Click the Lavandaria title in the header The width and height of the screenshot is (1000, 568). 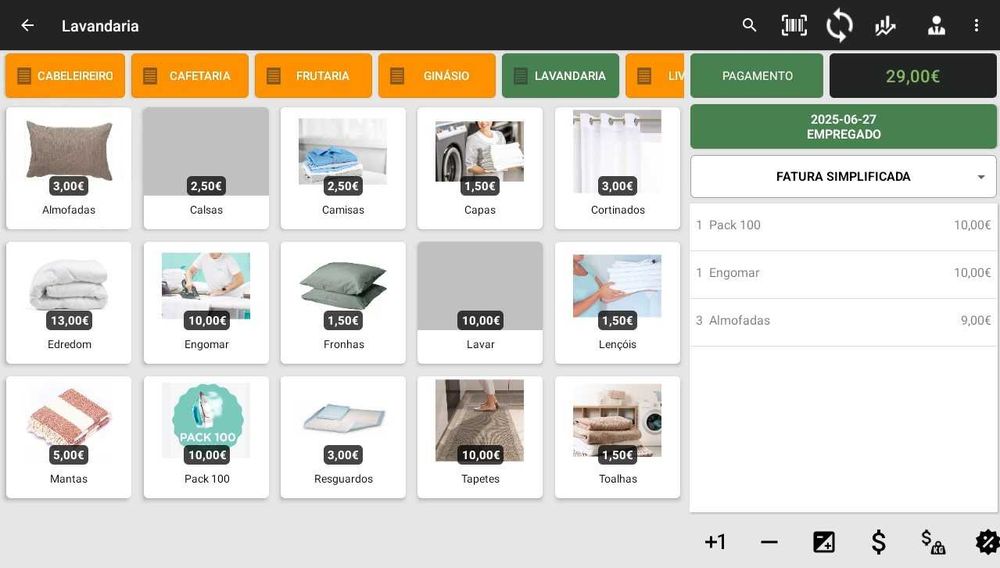[100, 26]
